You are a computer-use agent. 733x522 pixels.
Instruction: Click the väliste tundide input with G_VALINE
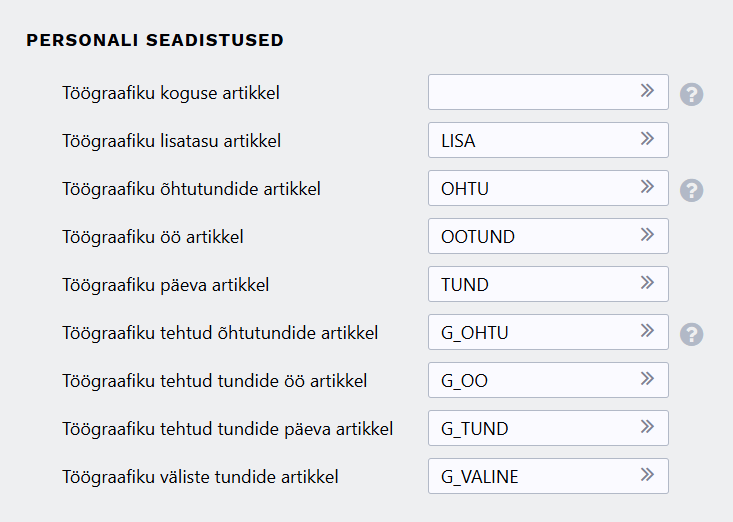pyautogui.click(x=548, y=476)
